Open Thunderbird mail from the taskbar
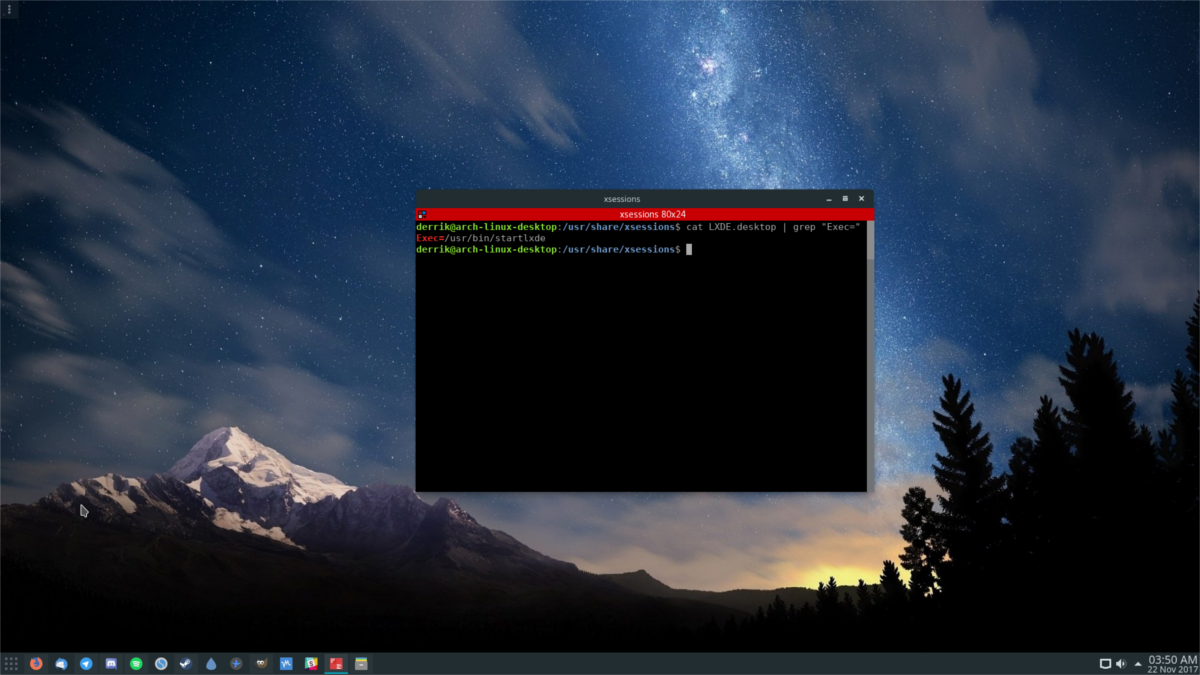The height and width of the screenshot is (675, 1200). tap(61, 663)
